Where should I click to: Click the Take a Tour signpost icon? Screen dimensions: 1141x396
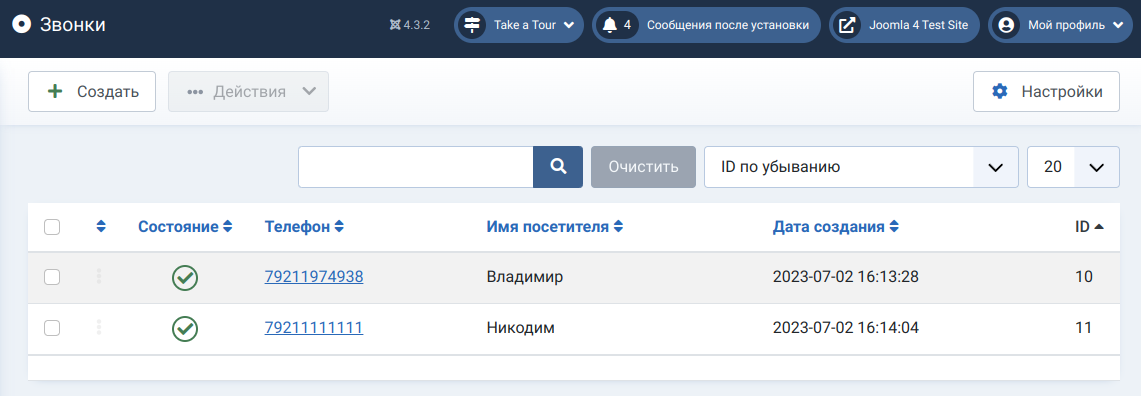(x=472, y=25)
